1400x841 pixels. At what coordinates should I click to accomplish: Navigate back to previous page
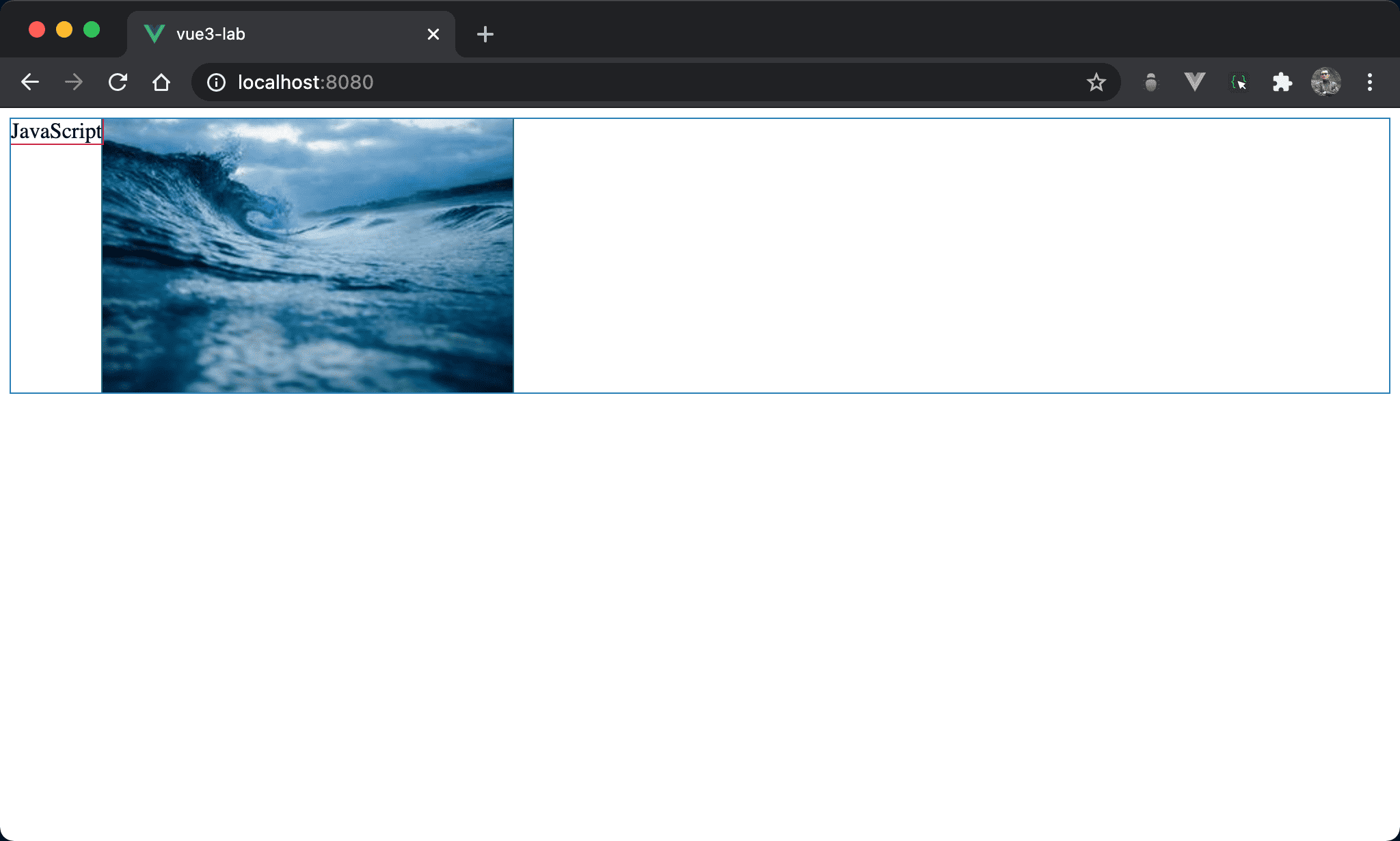point(30,83)
